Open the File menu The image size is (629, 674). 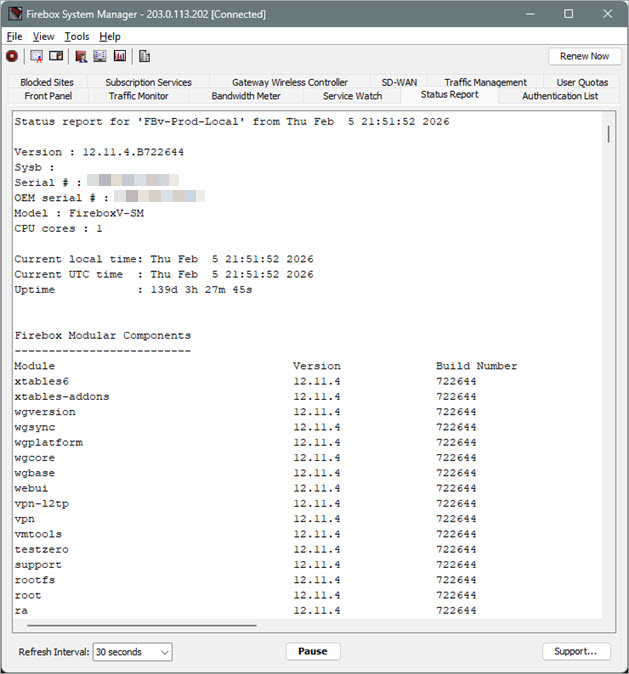[x=15, y=37]
